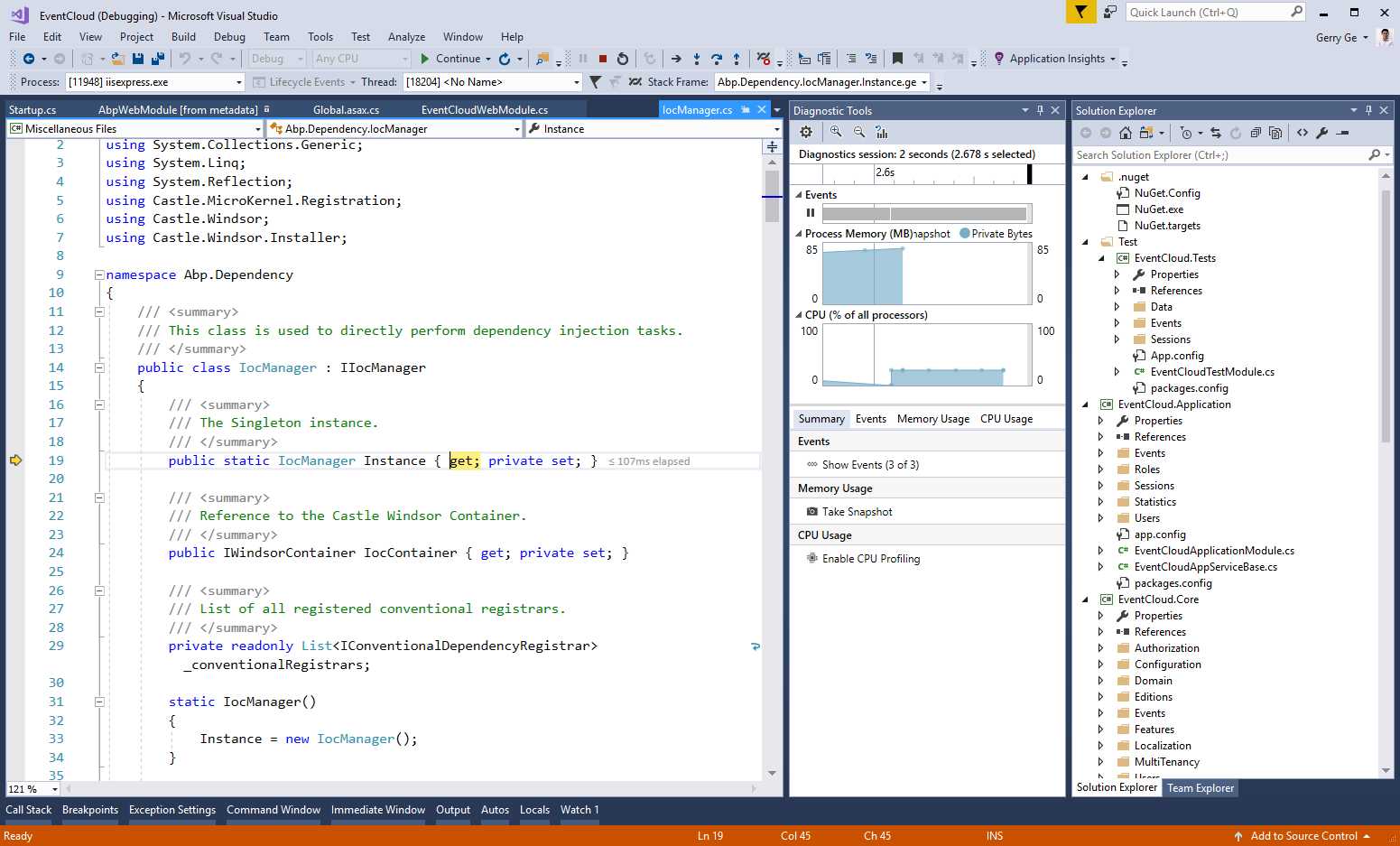Open the editor zoom level 121 % box
This screenshot has height=846, width=1400.
pyautogui.click(x=33, y=789)
